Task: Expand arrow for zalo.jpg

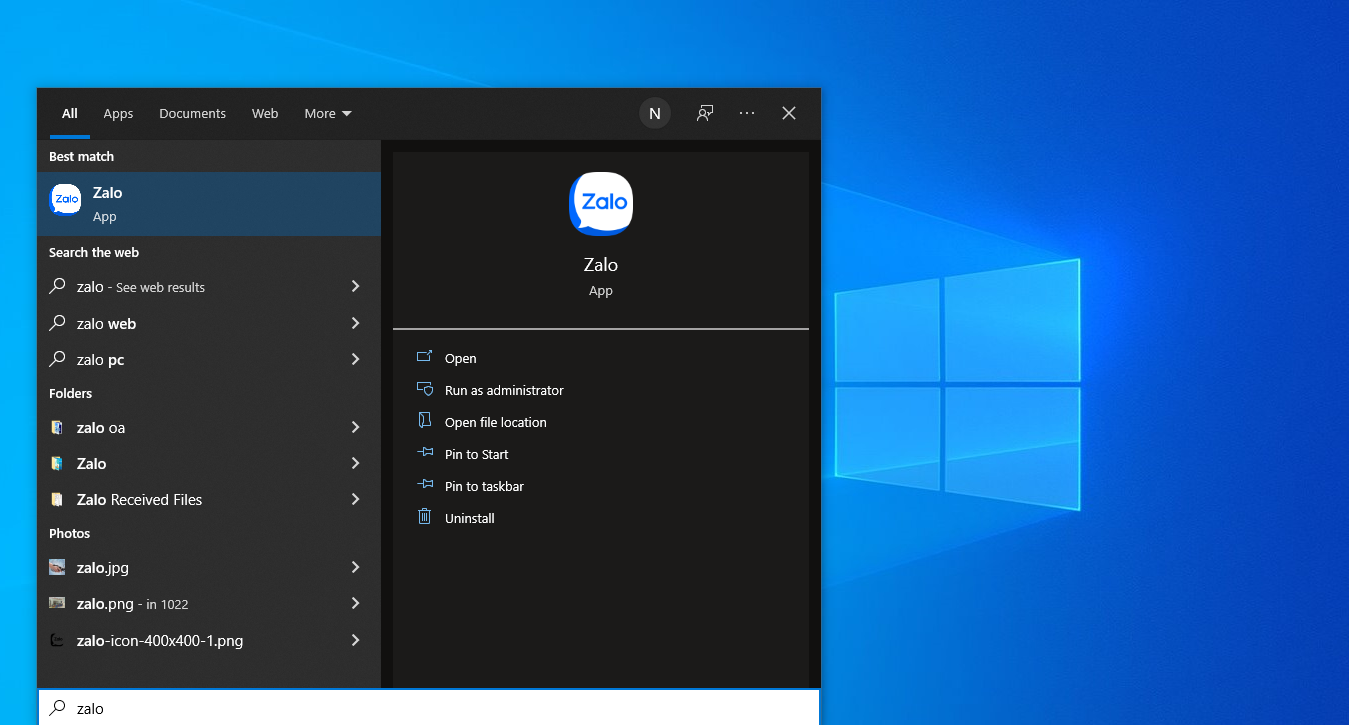Action: click(355, 567)
